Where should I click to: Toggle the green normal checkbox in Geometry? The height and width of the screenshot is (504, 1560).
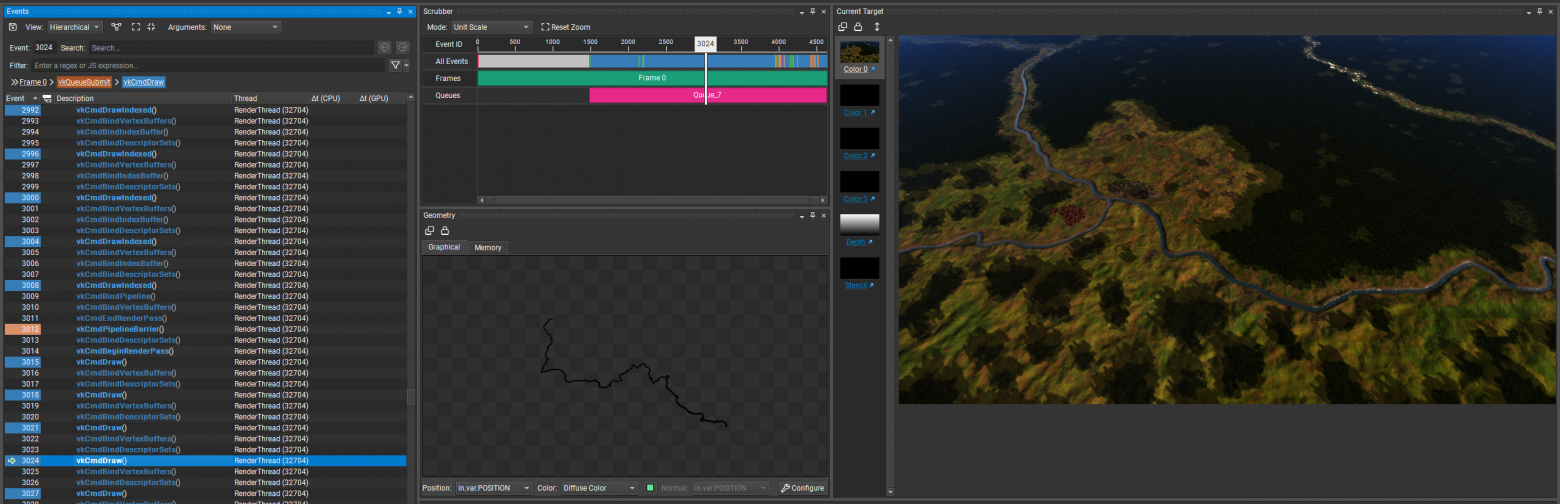[x=650, y=488]
